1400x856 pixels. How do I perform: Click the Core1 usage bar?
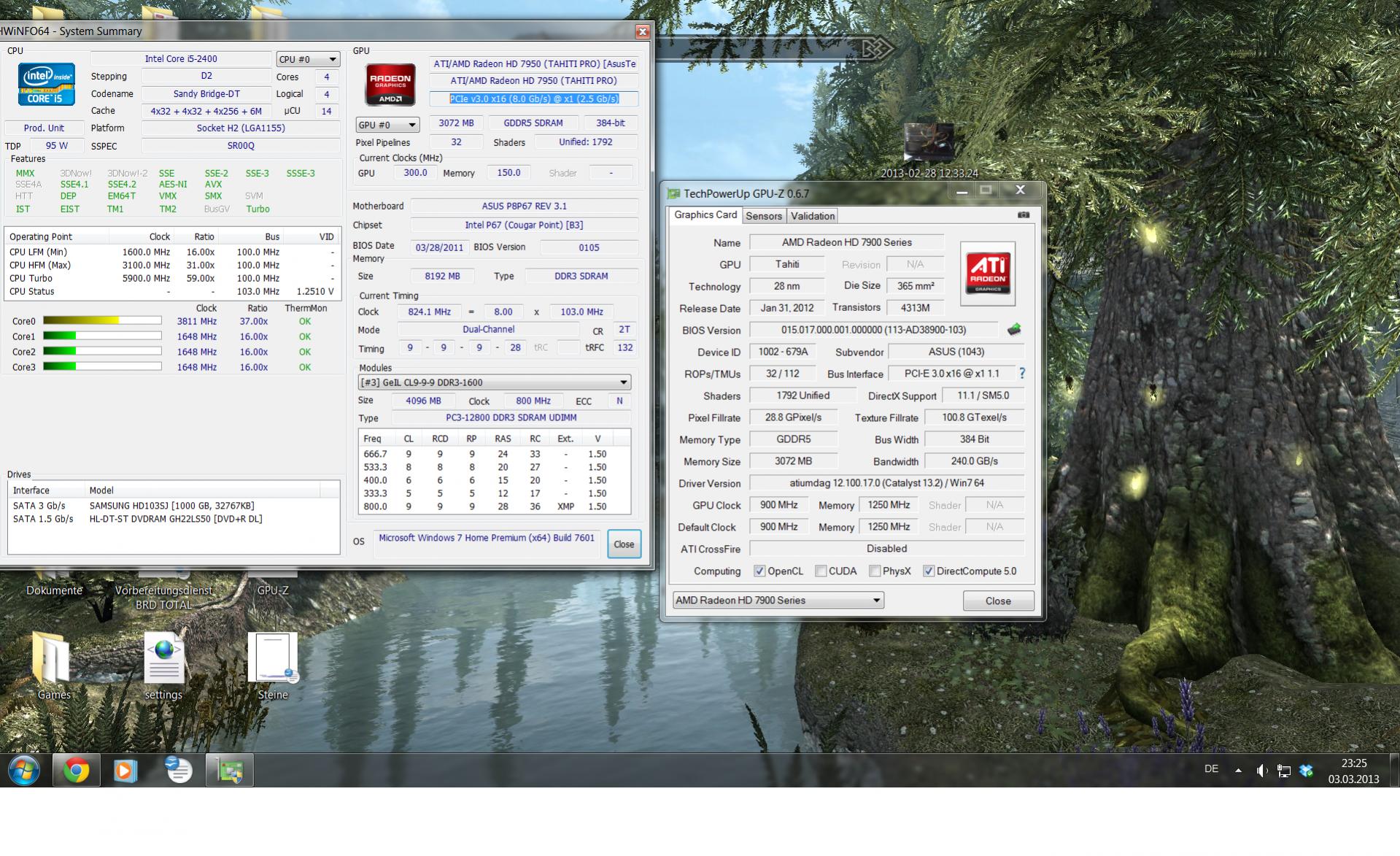click(x=102, y=336)
